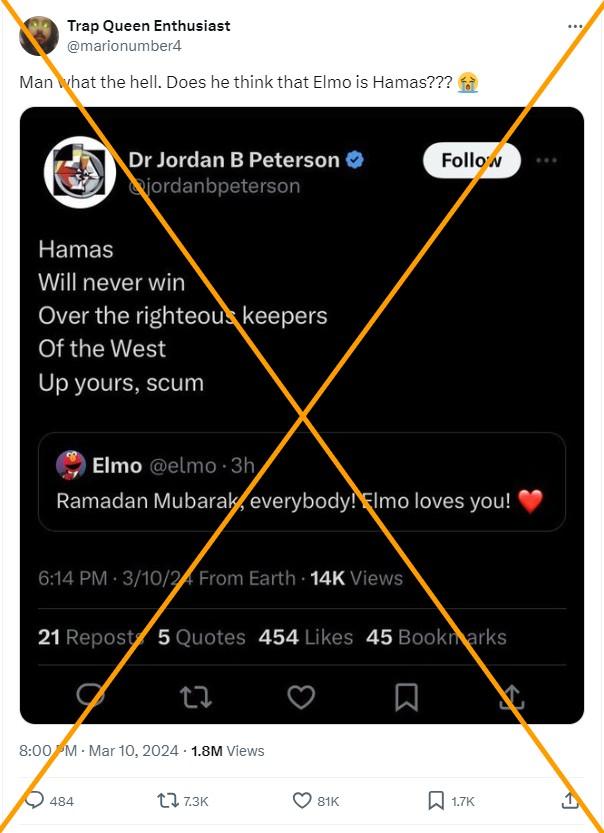
Task: Open the outer post's three-dot options menu
Action: 575,26
